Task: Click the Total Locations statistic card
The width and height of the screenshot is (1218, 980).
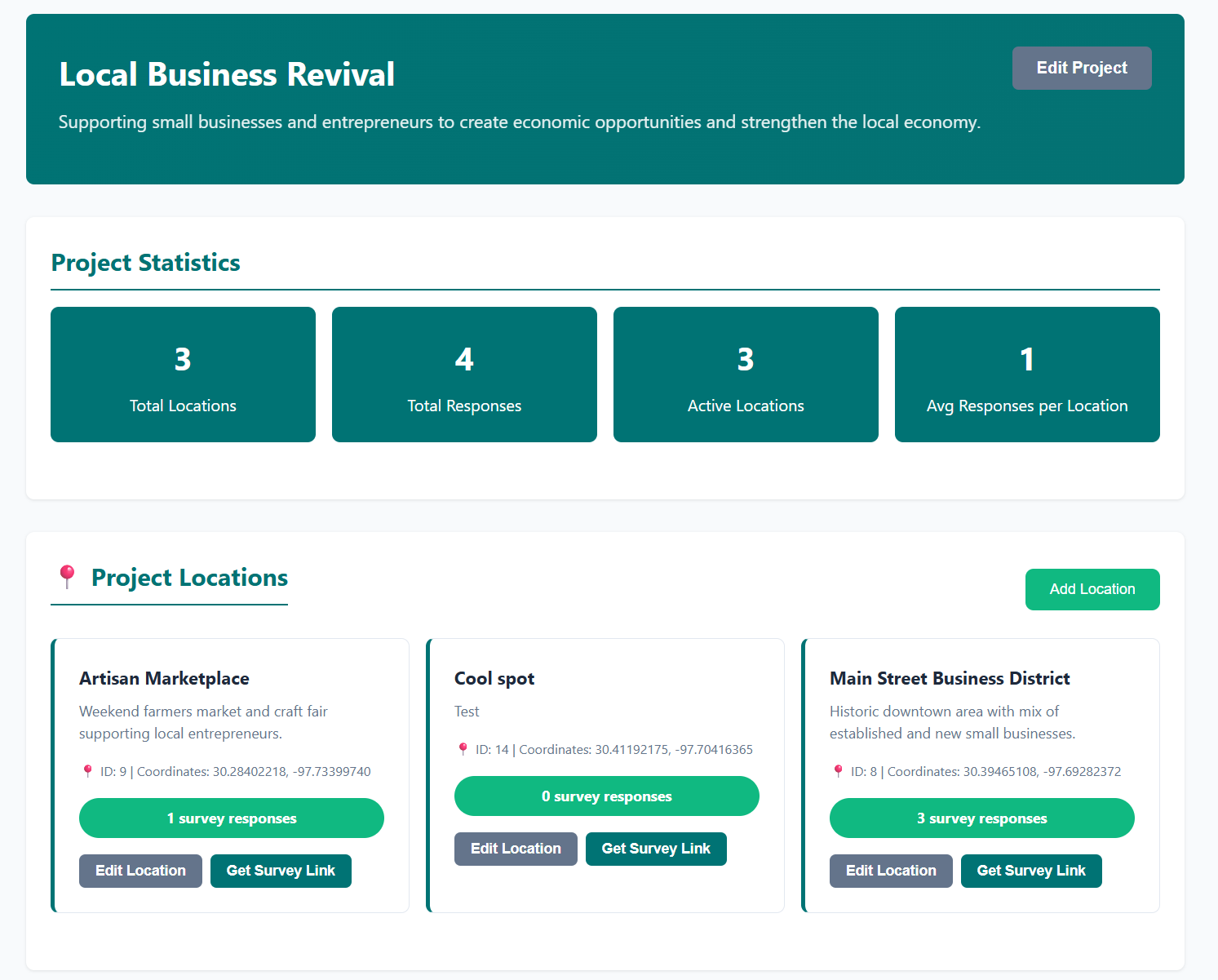Action: 183,375
